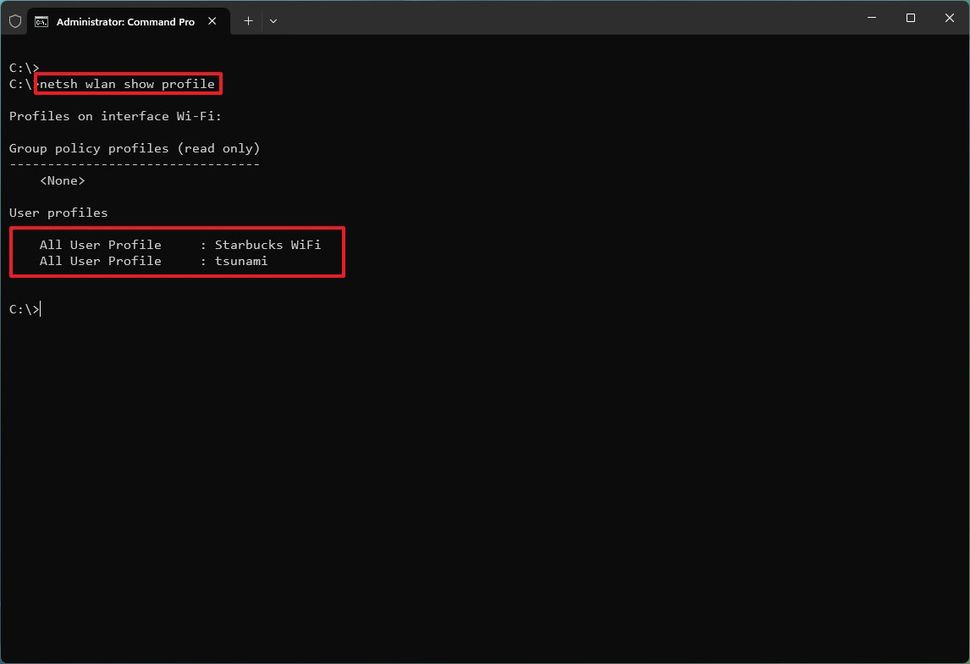Viewport: 970px width, 664px height.
Task: Click the minimize window icon
Action: point(871,18)
